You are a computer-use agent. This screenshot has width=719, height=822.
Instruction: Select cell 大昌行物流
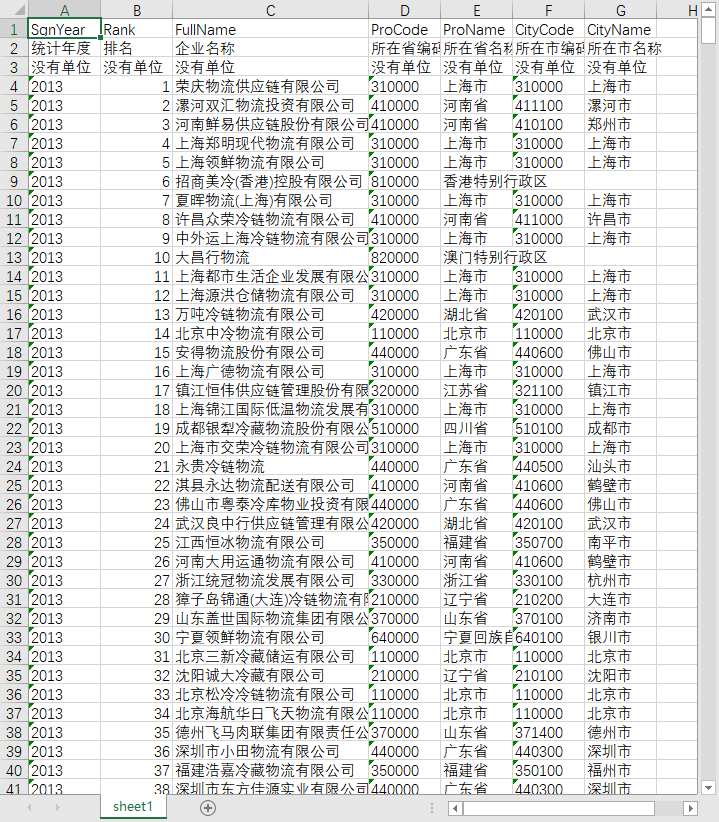tap(270, 257)
